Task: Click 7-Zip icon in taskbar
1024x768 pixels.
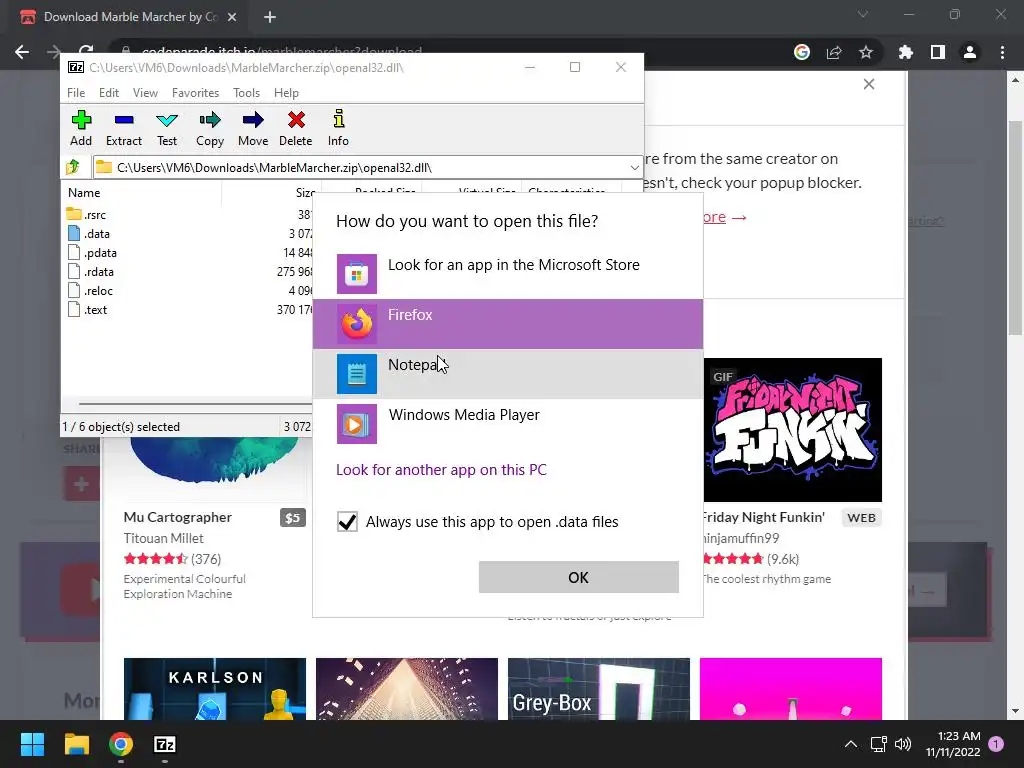Action: [165, 744]
